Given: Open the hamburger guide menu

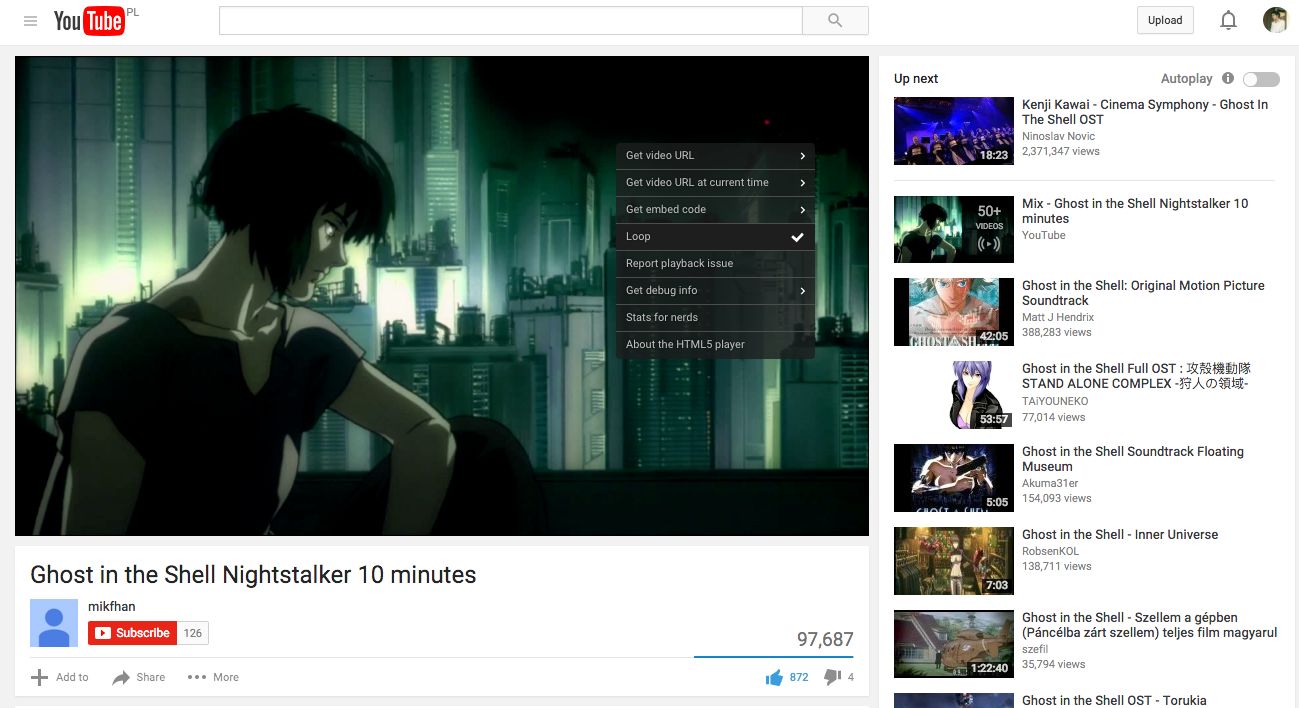Looking at the screenshot, I should tap(30, 21).
